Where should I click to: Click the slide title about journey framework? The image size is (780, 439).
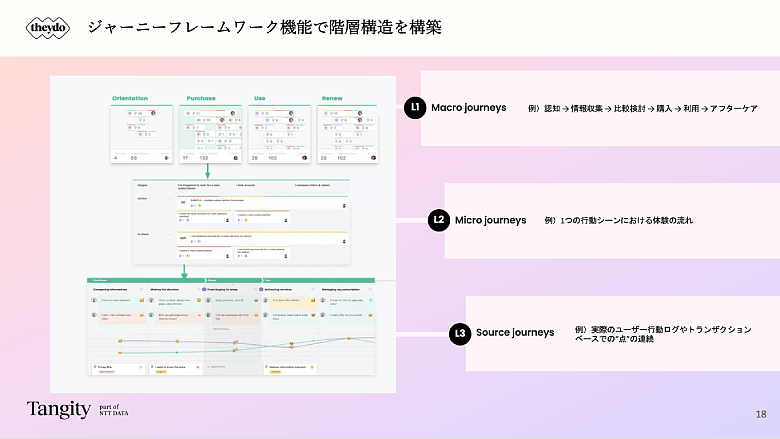tap(265, 28)
